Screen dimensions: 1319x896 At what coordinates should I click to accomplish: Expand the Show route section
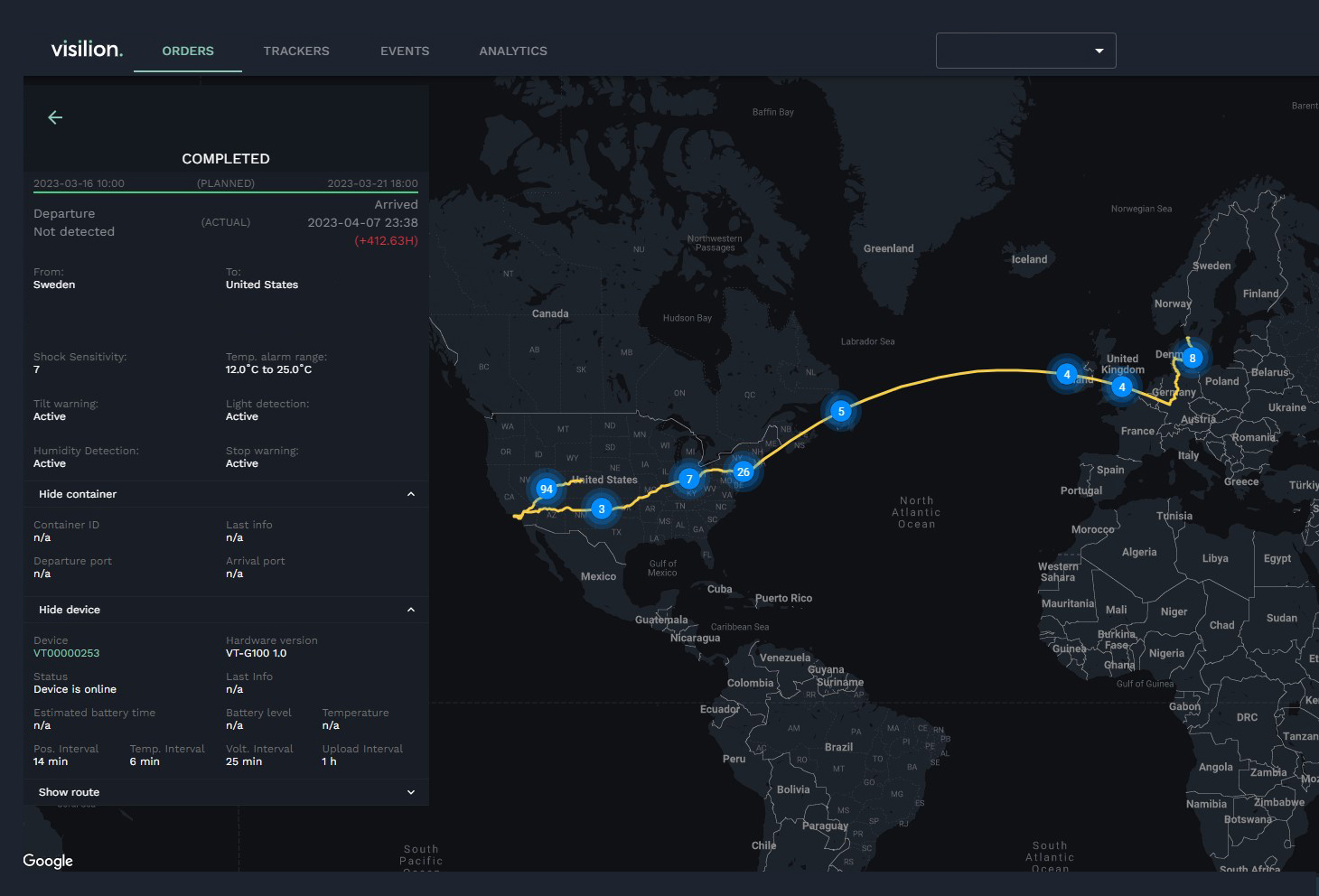point(226,792)
